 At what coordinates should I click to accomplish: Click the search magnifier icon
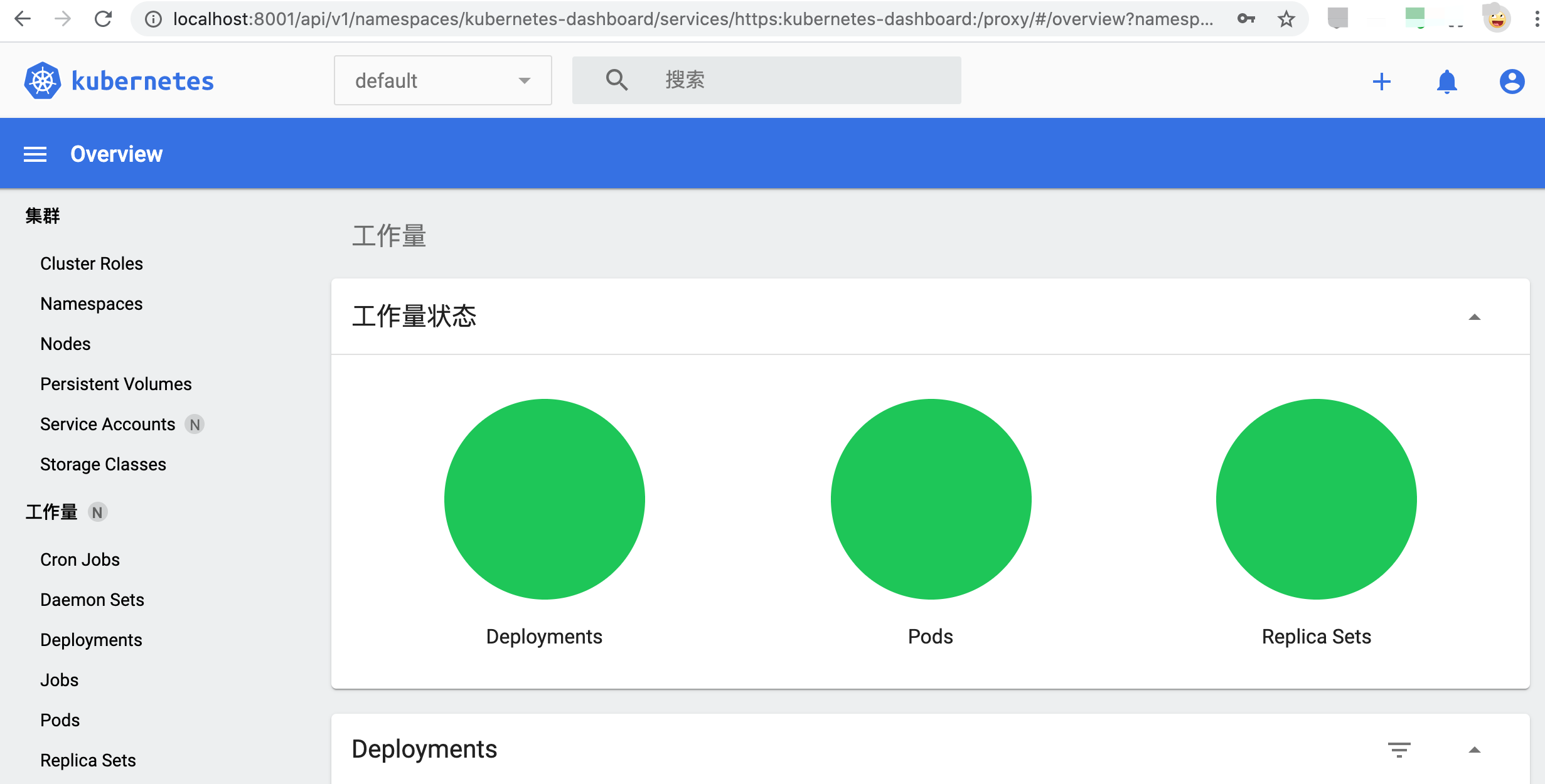tap(616, 80)
